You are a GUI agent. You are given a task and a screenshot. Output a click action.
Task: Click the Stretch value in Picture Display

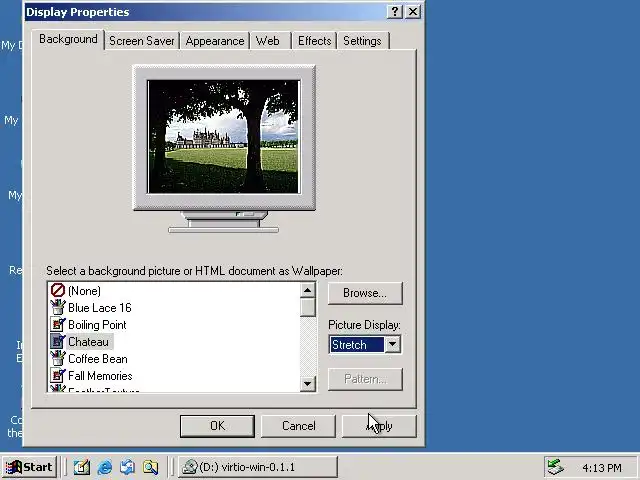point(356,344)
